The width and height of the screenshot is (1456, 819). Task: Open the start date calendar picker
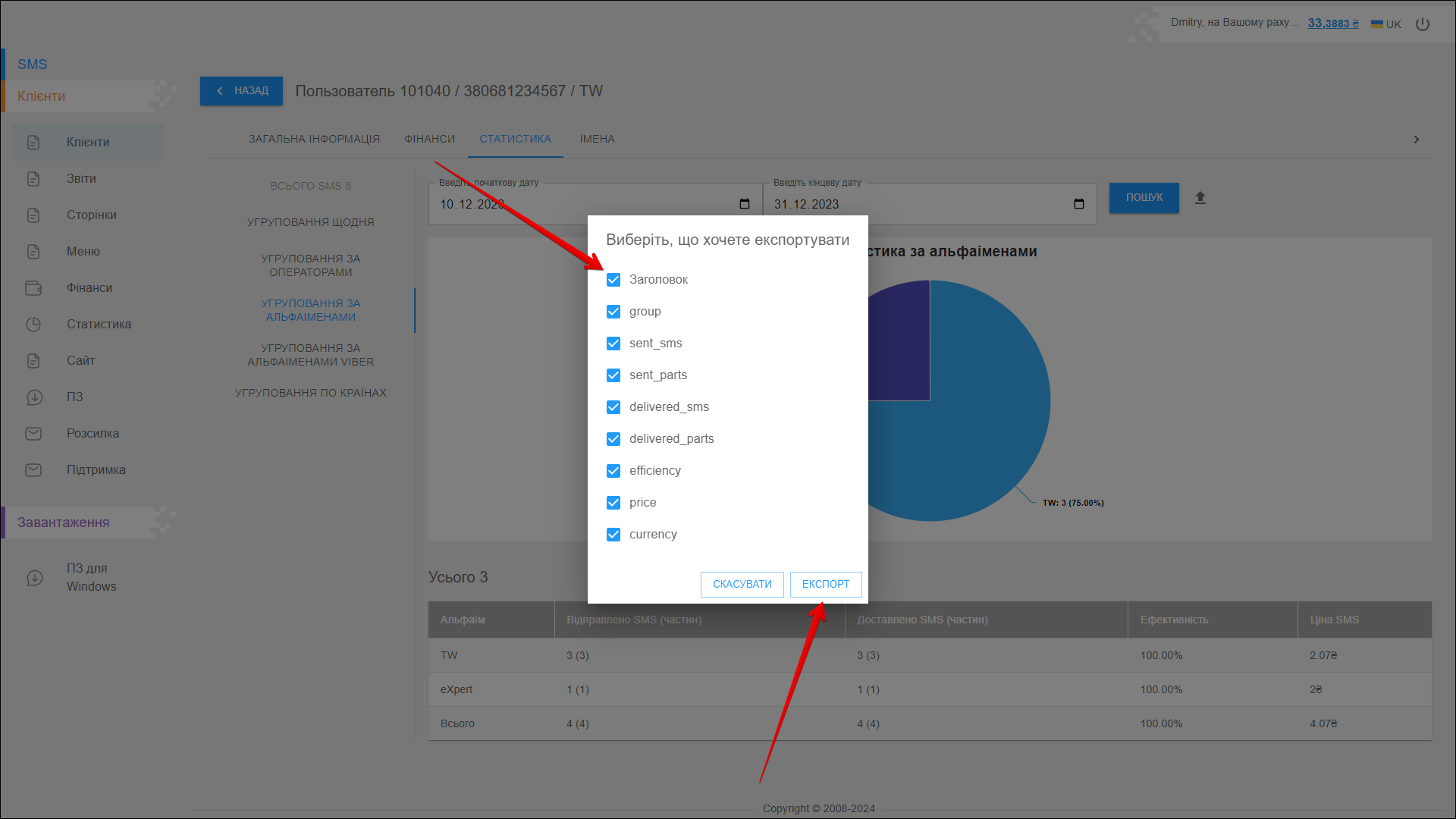click(x=745, y=204)
